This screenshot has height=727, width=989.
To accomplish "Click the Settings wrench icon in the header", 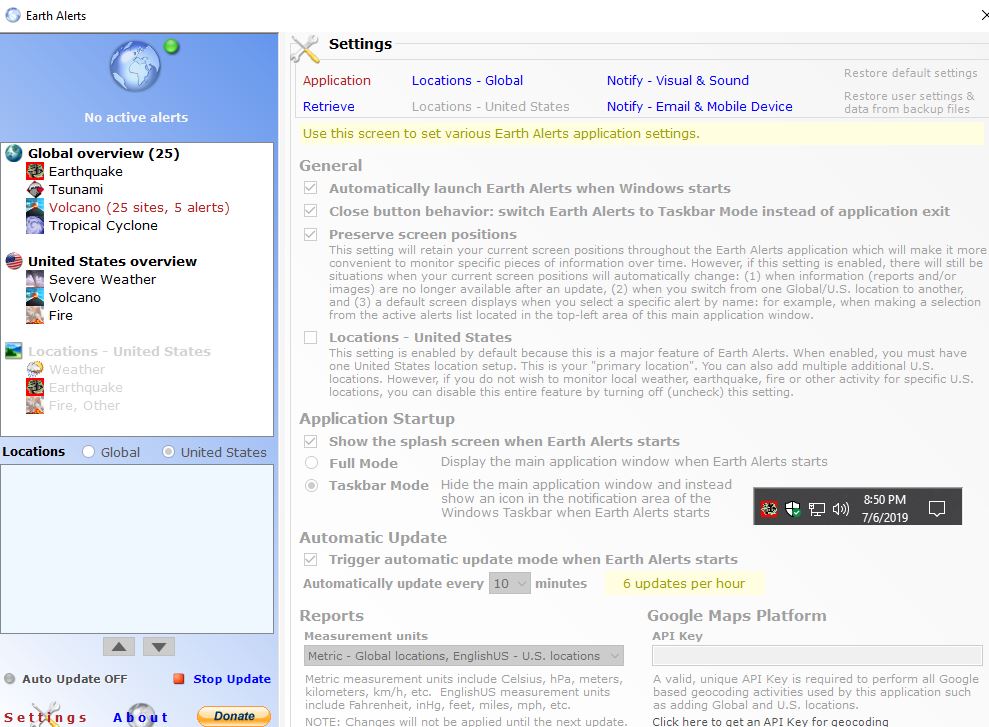I will [306, 49].
